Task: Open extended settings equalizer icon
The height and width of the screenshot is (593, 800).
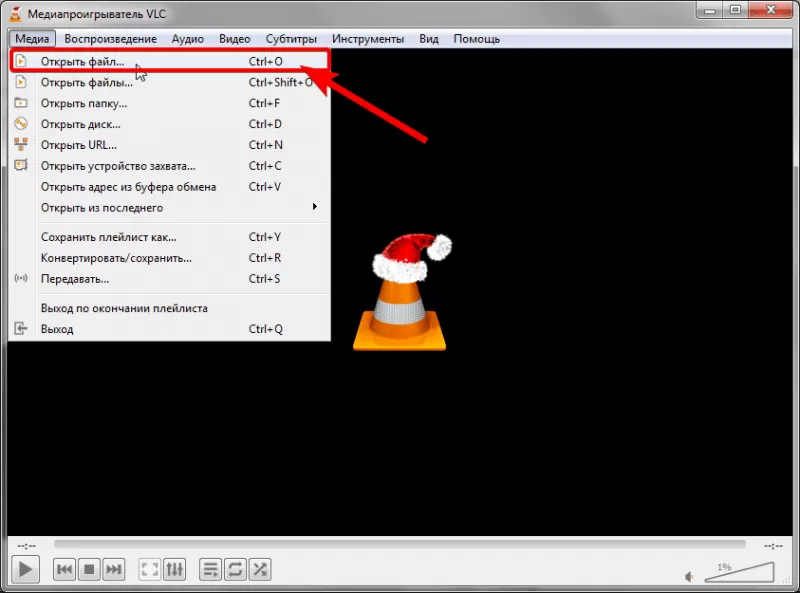Action: click(174, 569)
